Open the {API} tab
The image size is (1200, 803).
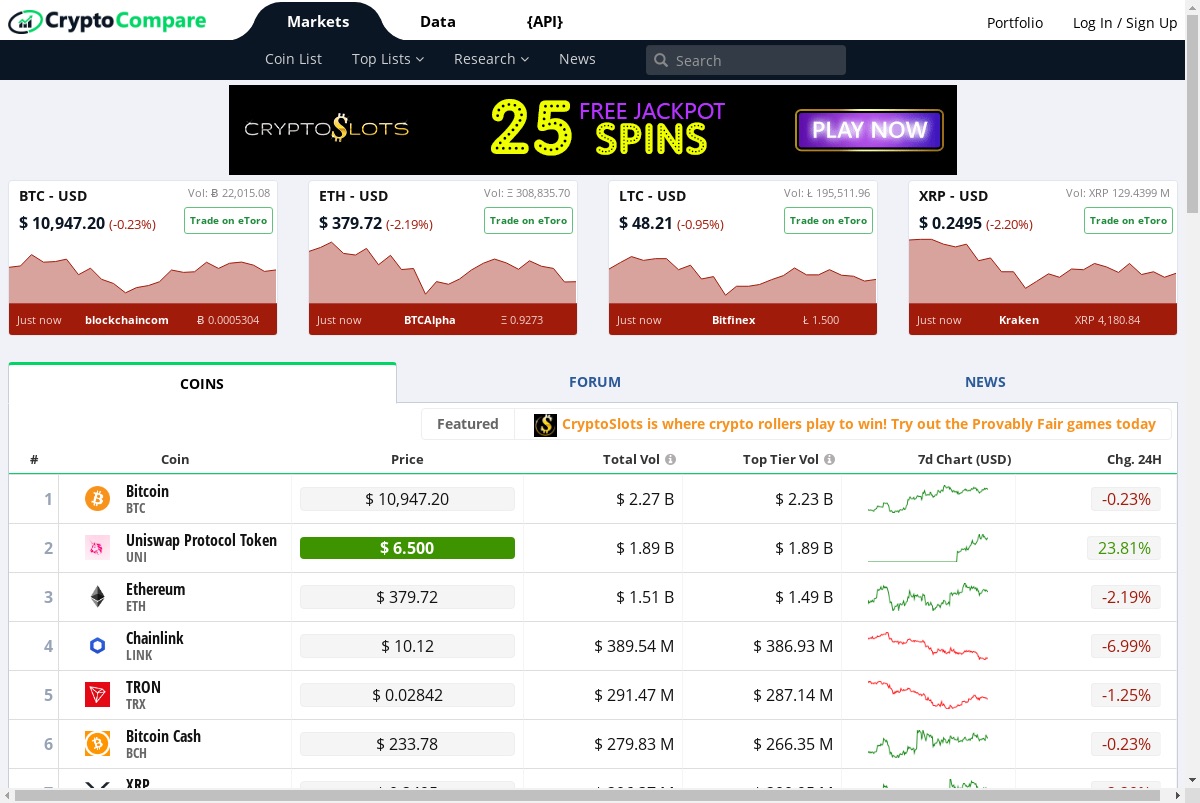pyautogui.click(x=544, y=21)
